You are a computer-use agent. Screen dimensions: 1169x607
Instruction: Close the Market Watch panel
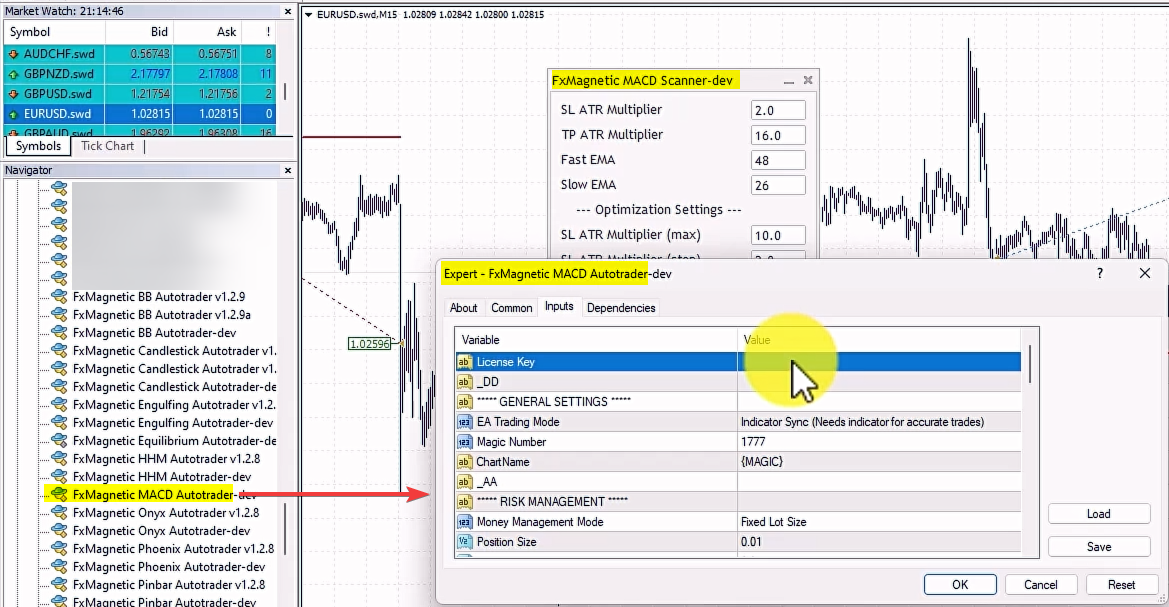tap(288, 11)
